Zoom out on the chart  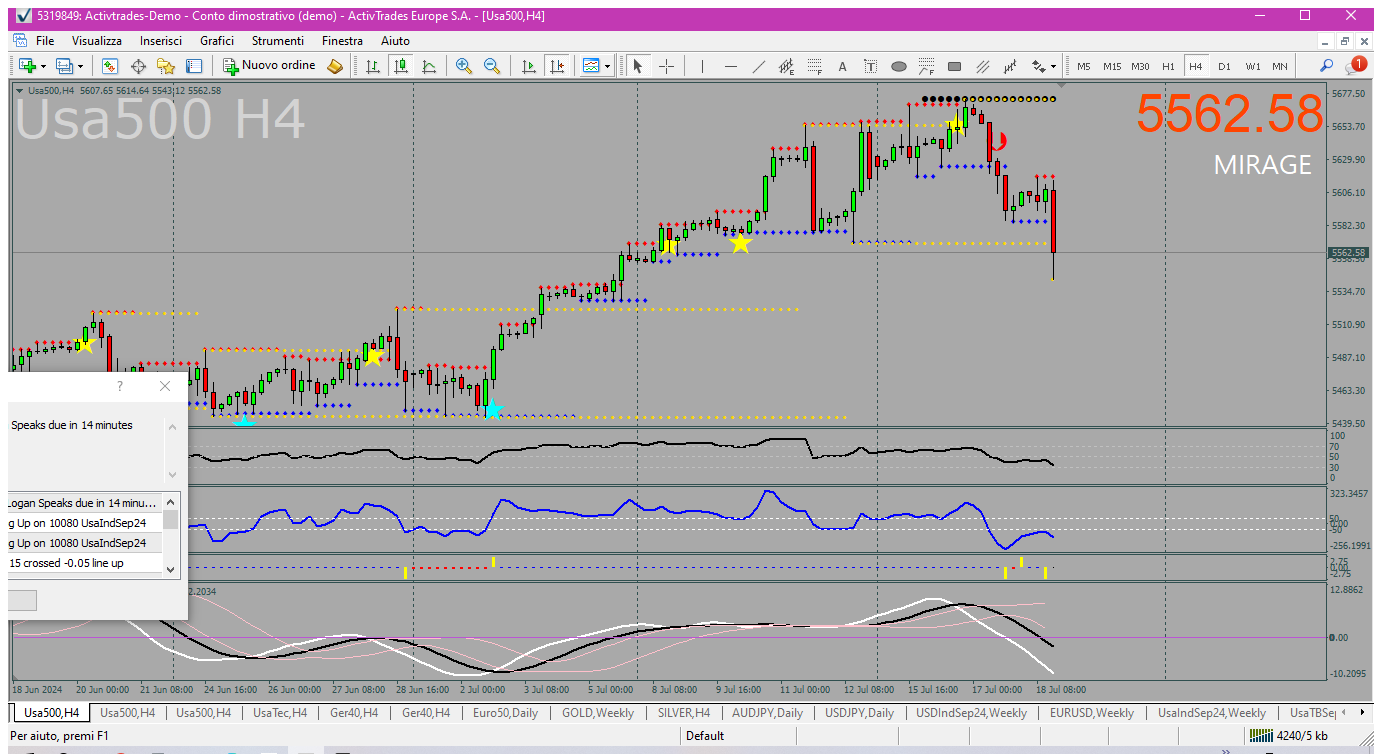(491, 66)
